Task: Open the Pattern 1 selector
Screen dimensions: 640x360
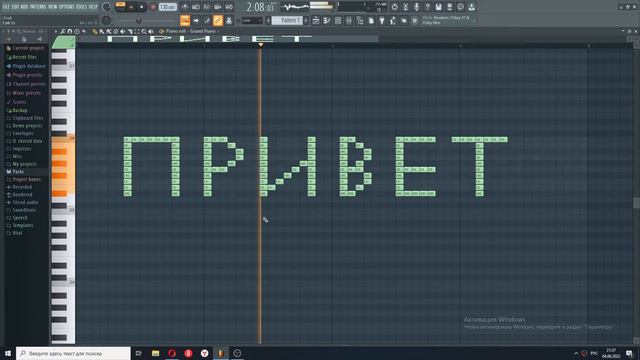Action: point(287,20)
